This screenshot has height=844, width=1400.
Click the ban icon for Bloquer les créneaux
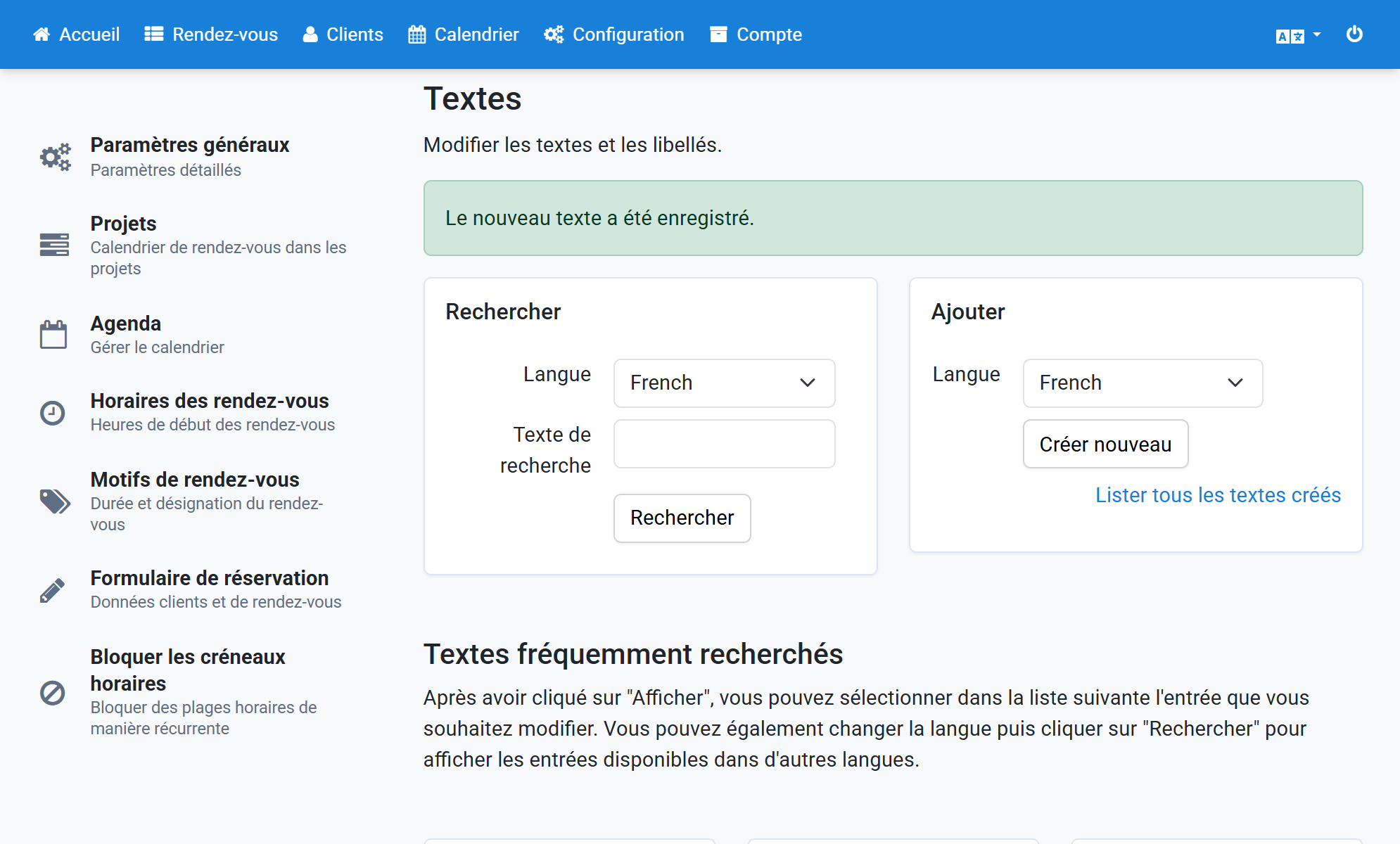(52, 693)
